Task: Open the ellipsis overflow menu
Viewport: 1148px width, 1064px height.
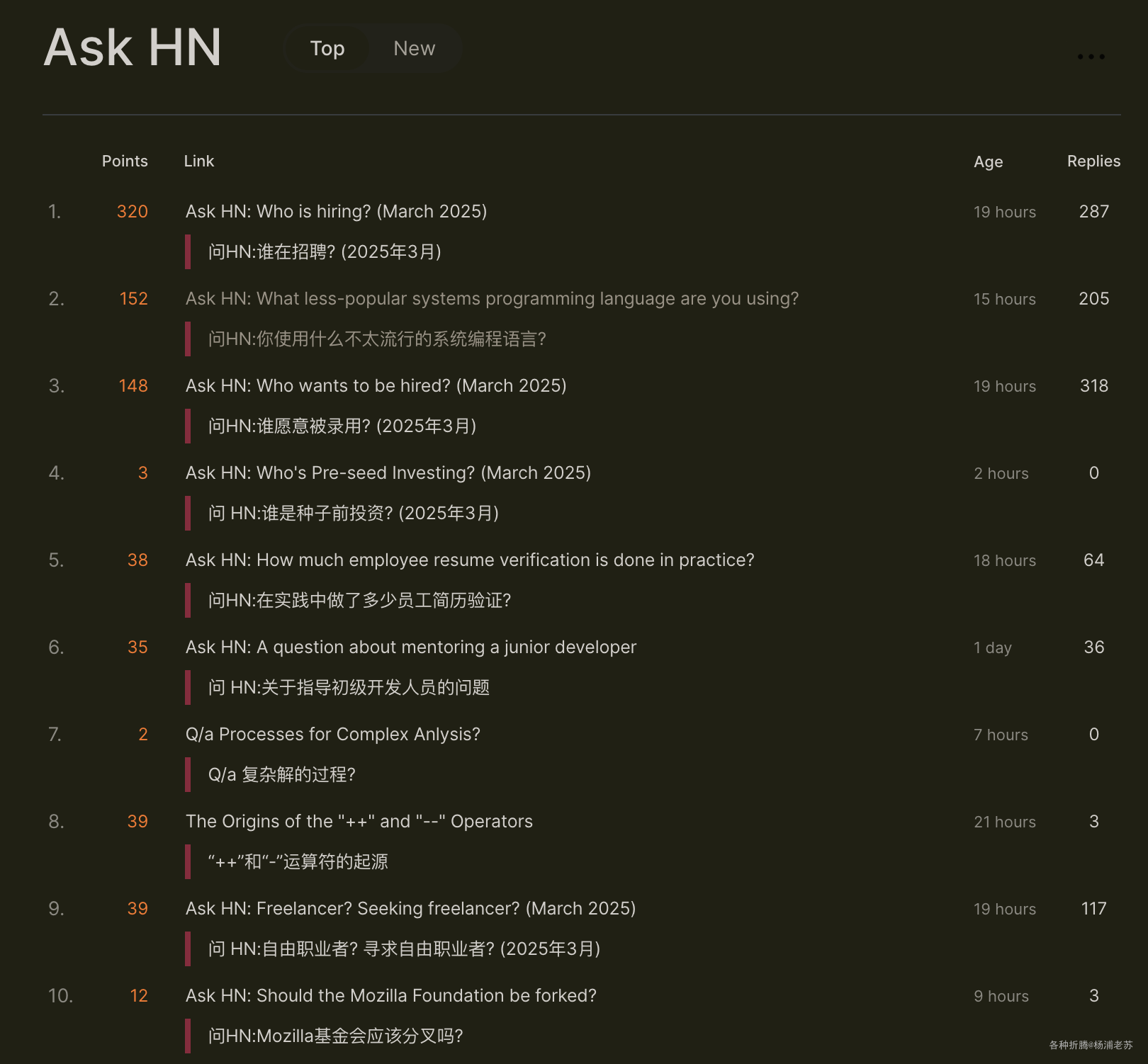Action: [1091, 57]
